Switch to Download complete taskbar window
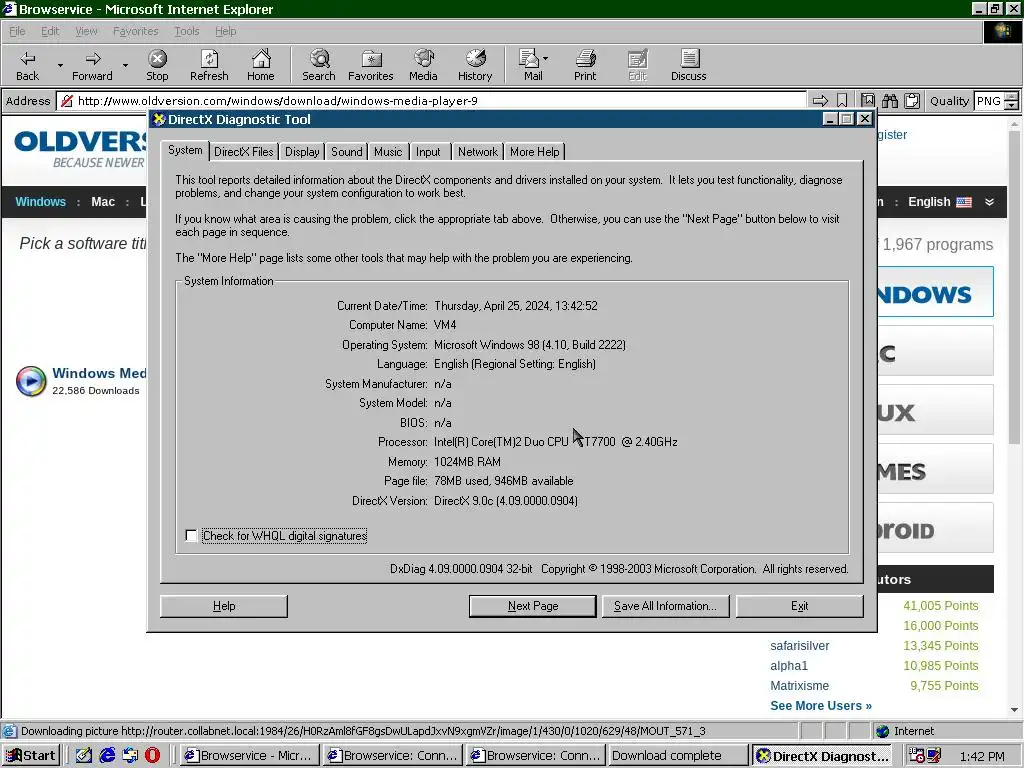The height and width of the screenshot is (768, 1024). click(678, 756)
